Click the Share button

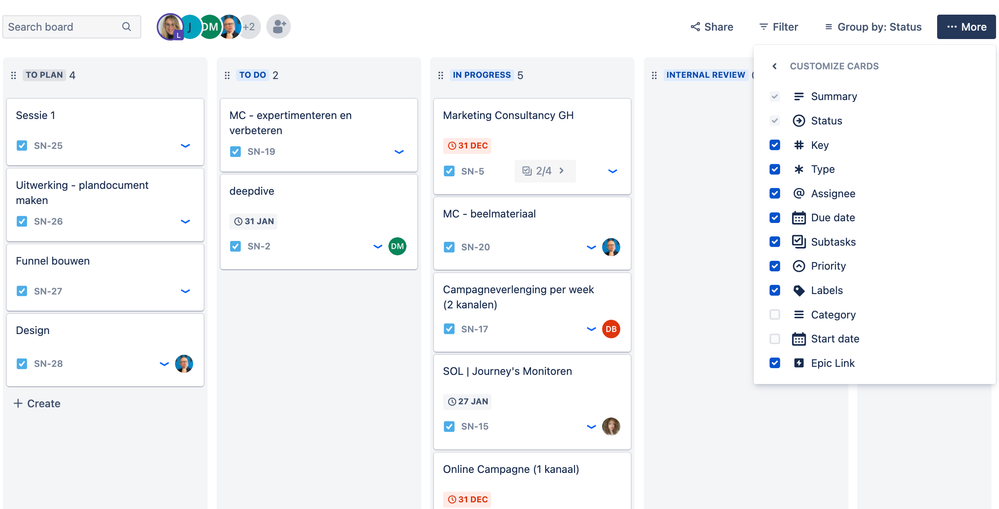[x=712, y=27]
